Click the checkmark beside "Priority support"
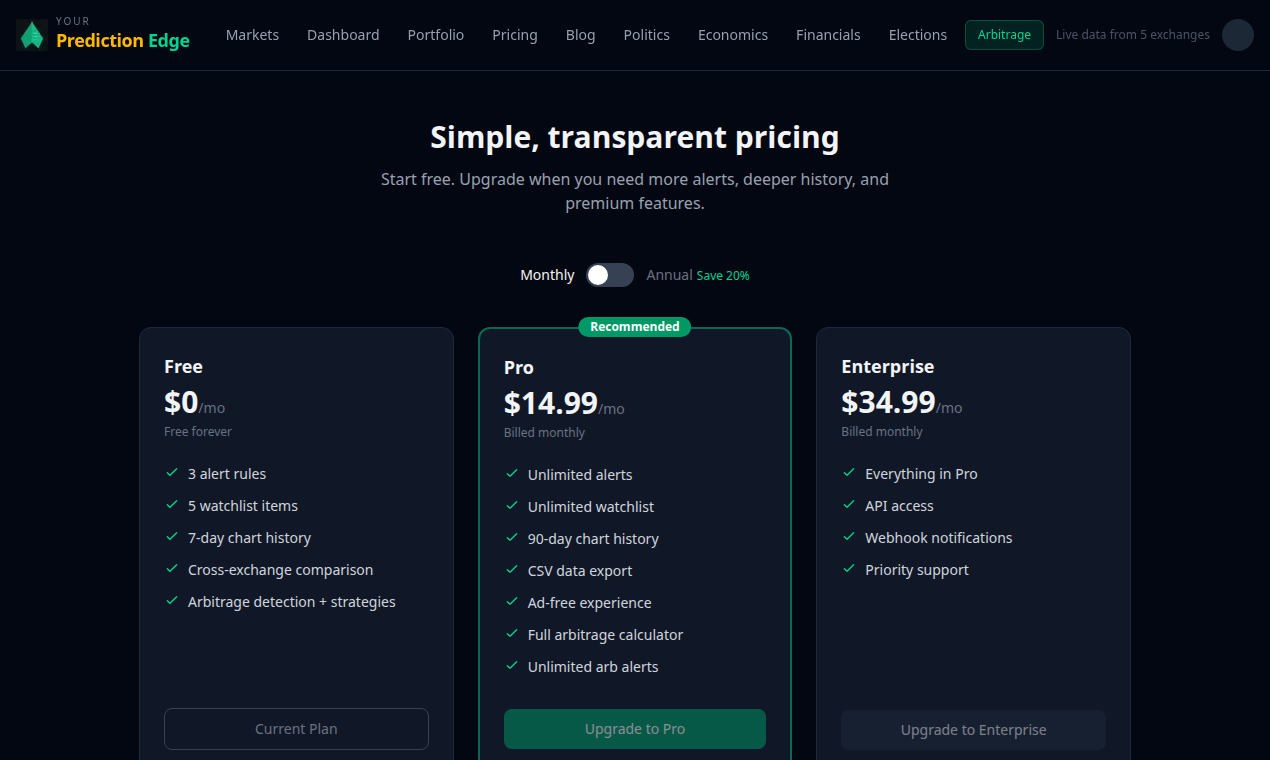1270x760 pixels. 849,570
